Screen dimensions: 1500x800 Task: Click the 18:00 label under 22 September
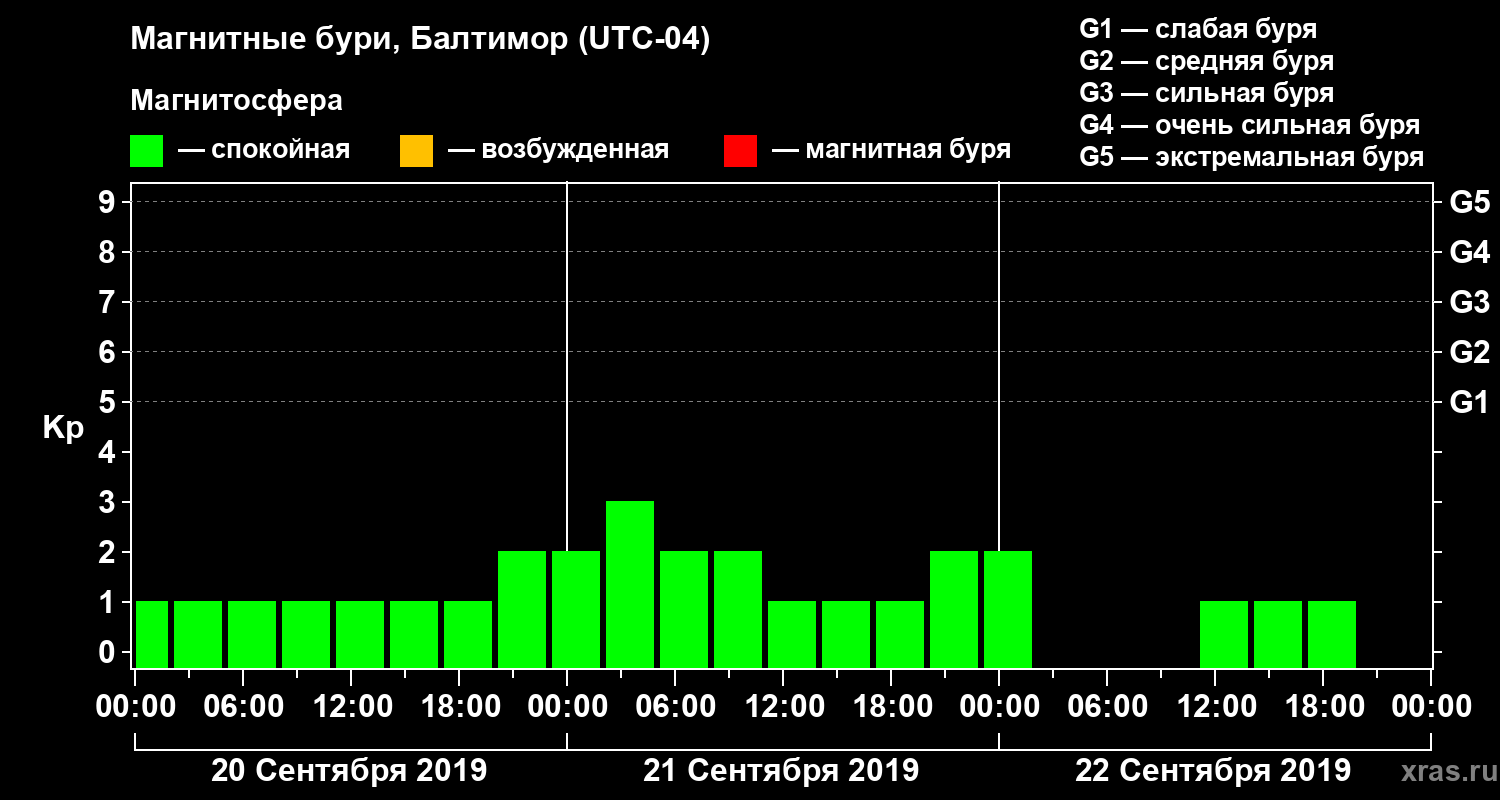pos(1323,706)
